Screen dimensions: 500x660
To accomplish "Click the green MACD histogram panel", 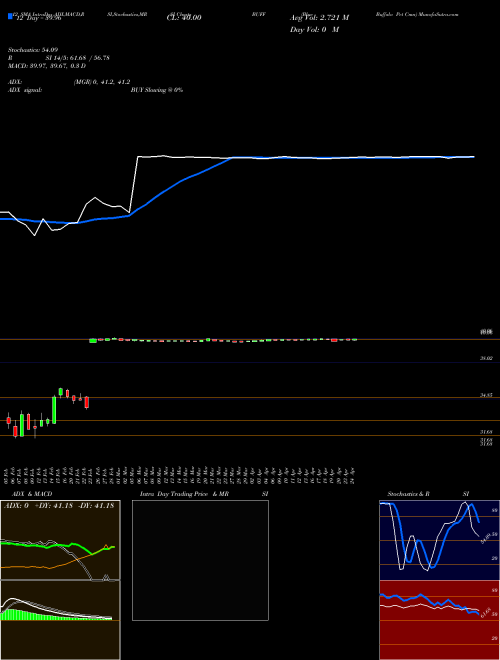I will click(x=60, y=620).
